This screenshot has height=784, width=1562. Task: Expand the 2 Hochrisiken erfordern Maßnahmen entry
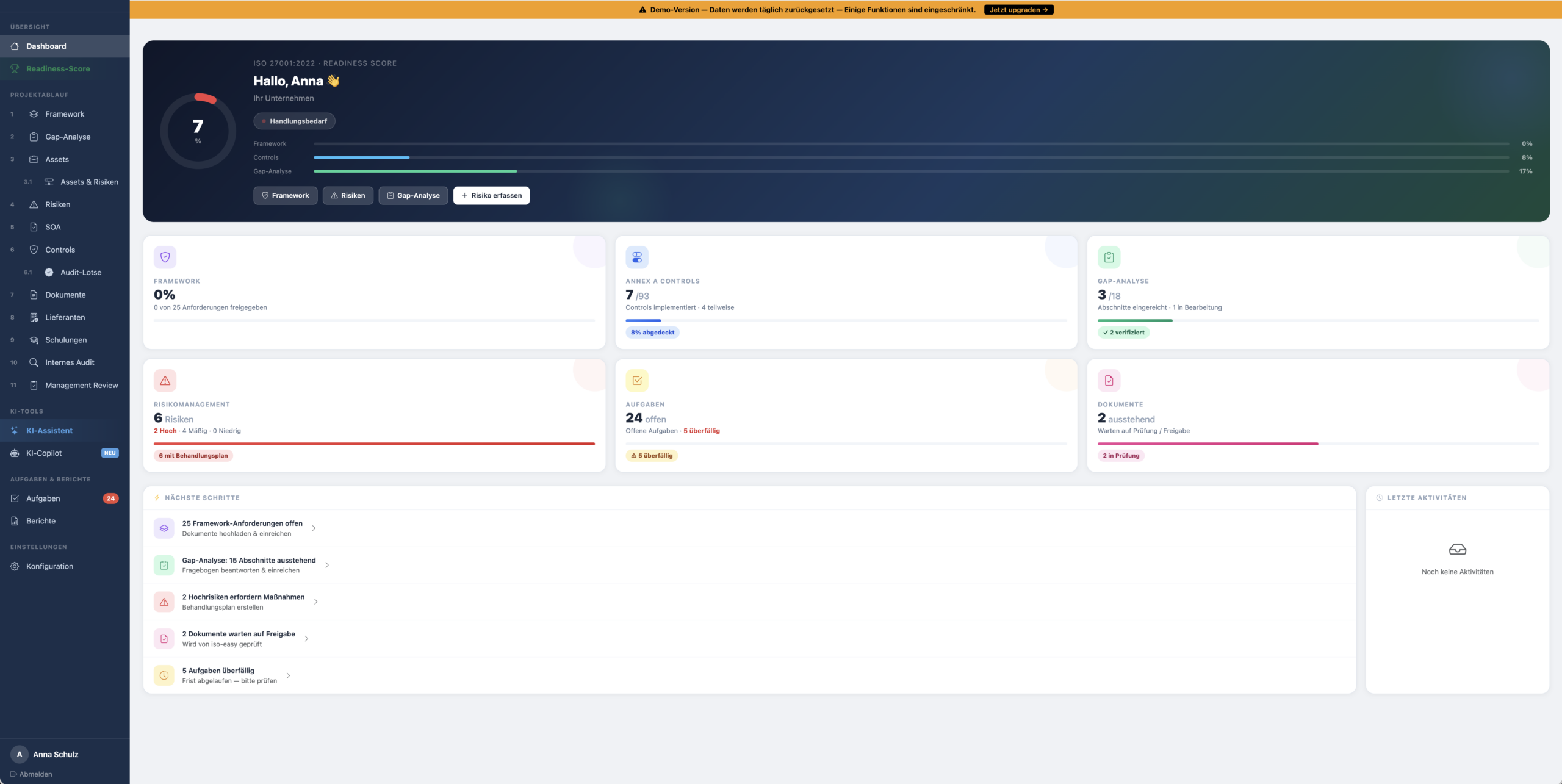pyautogui.click(x=316, y=602)
